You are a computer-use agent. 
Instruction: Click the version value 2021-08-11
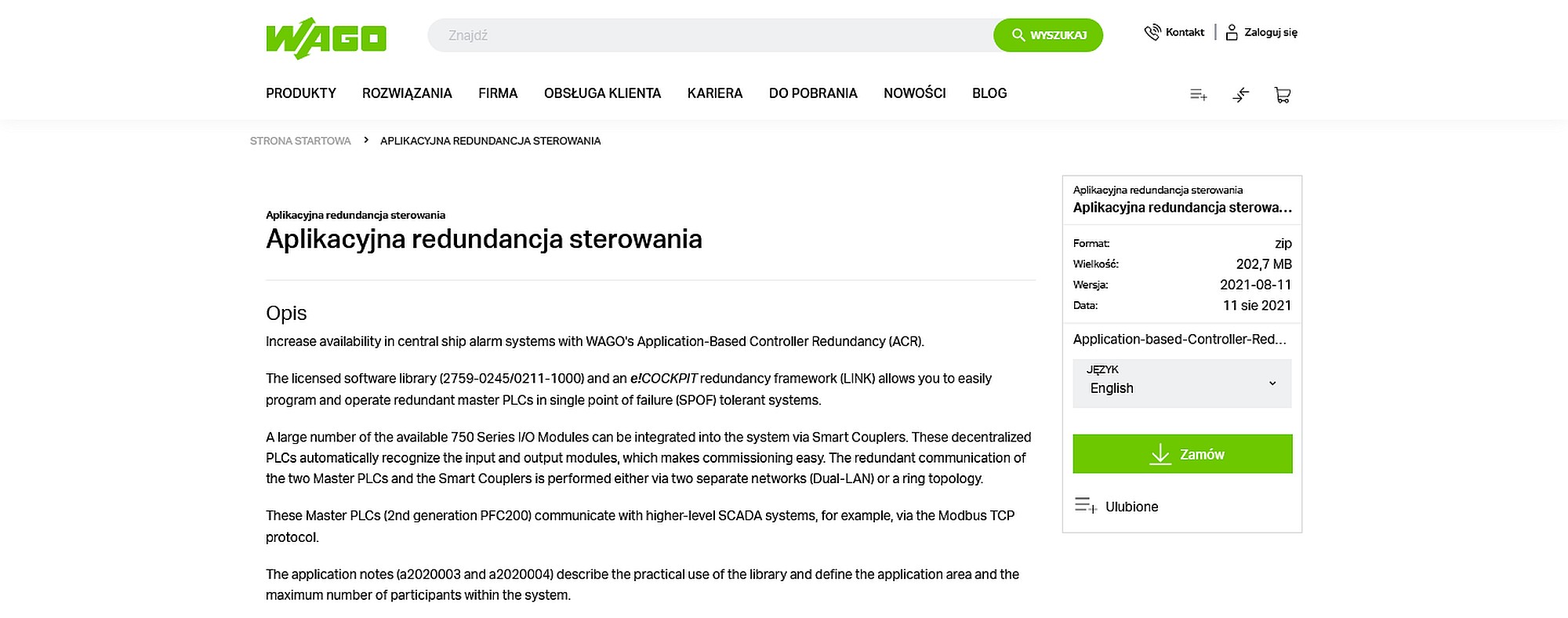tap(1256, 285)
